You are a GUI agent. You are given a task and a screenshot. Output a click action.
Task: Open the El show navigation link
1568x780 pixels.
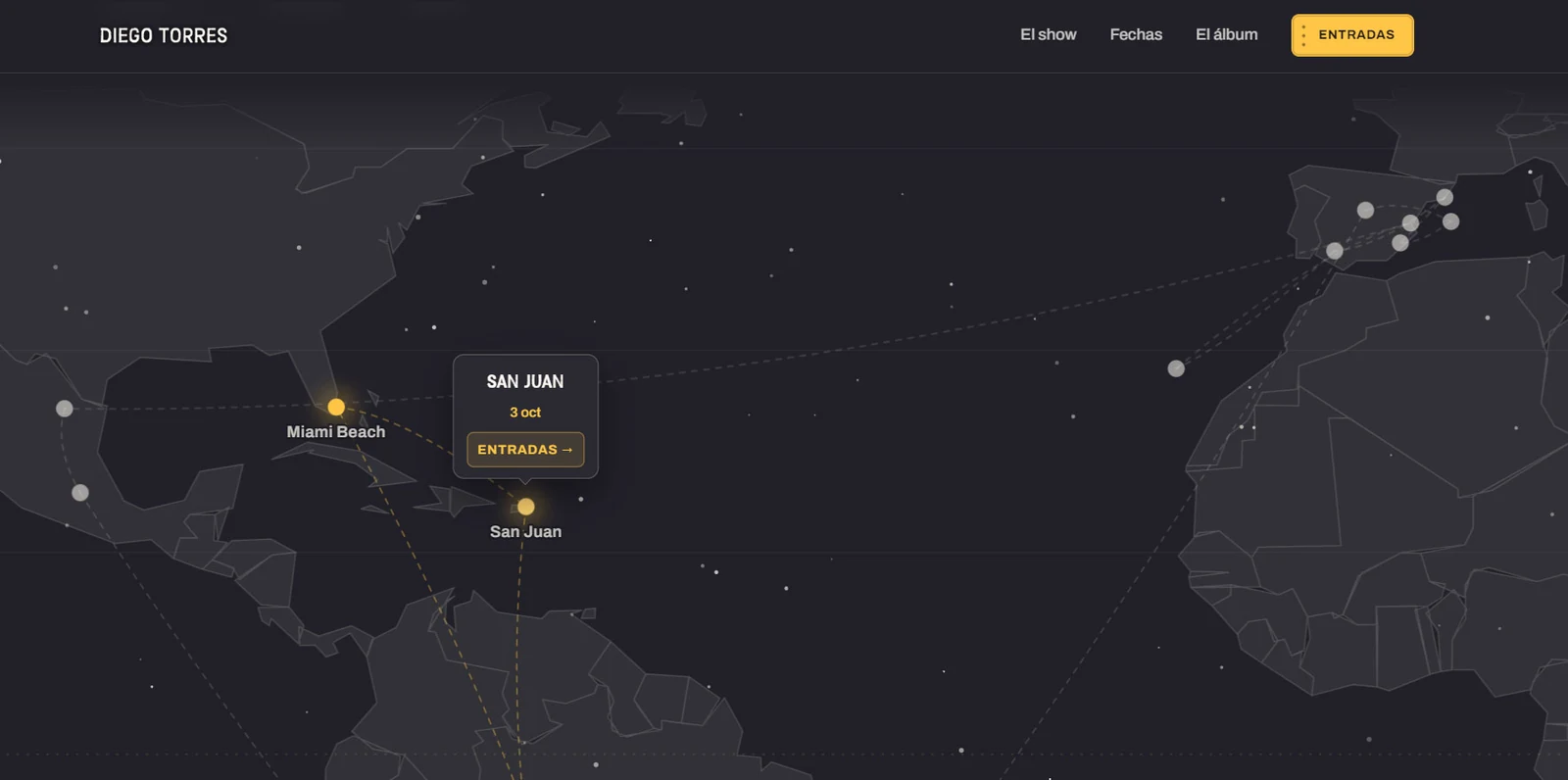pos(1048,34)
